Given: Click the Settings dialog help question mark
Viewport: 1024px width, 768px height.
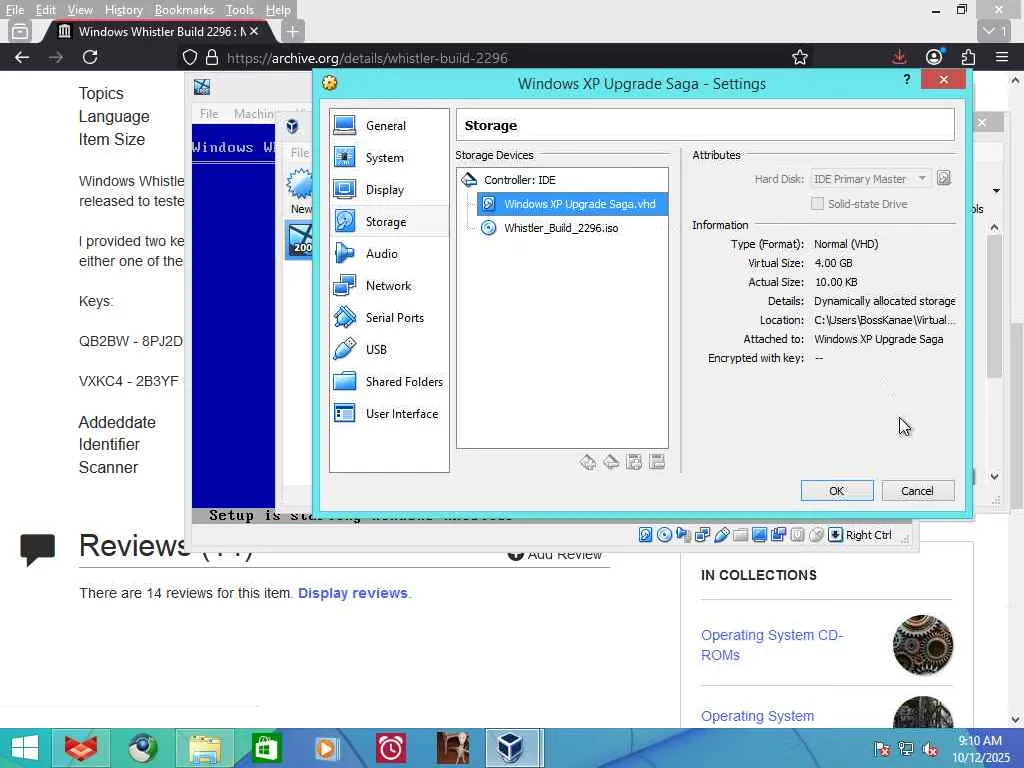Looking at the screenshot, I should point(906,80).
